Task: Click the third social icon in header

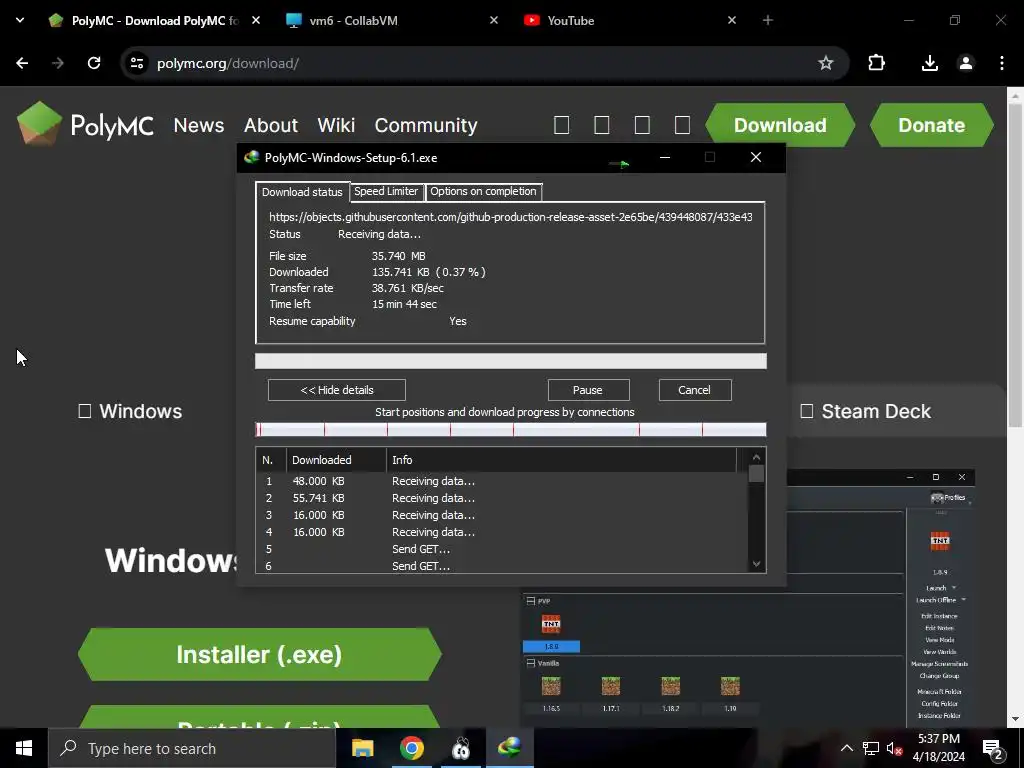Action: pyautogui.click(x=642, y=125)
